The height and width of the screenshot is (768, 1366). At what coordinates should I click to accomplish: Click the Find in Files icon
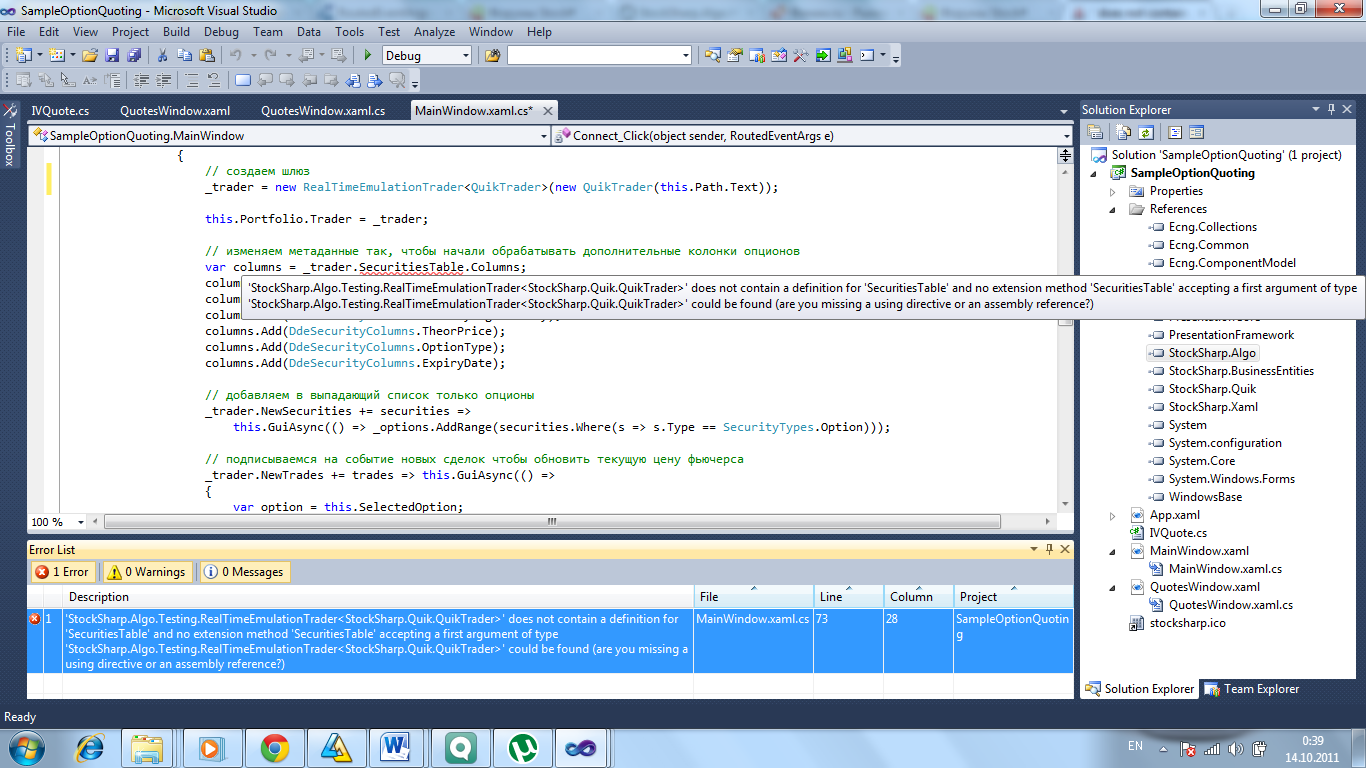492,56
